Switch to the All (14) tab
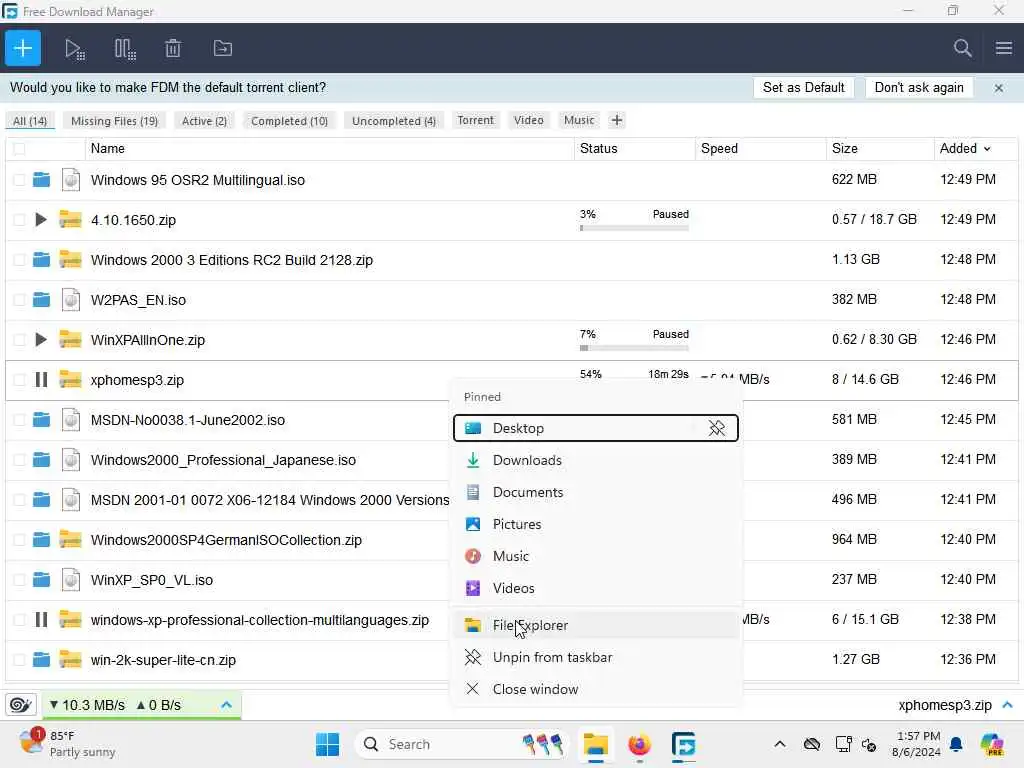This screenshot has height=768, width=1024. point(30,121)
